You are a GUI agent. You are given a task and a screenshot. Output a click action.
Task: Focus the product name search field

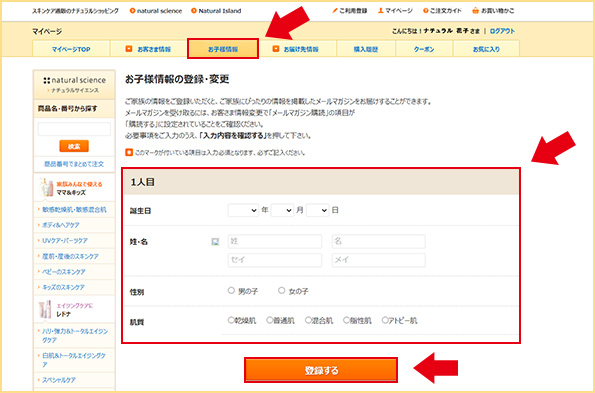[74, 129]
